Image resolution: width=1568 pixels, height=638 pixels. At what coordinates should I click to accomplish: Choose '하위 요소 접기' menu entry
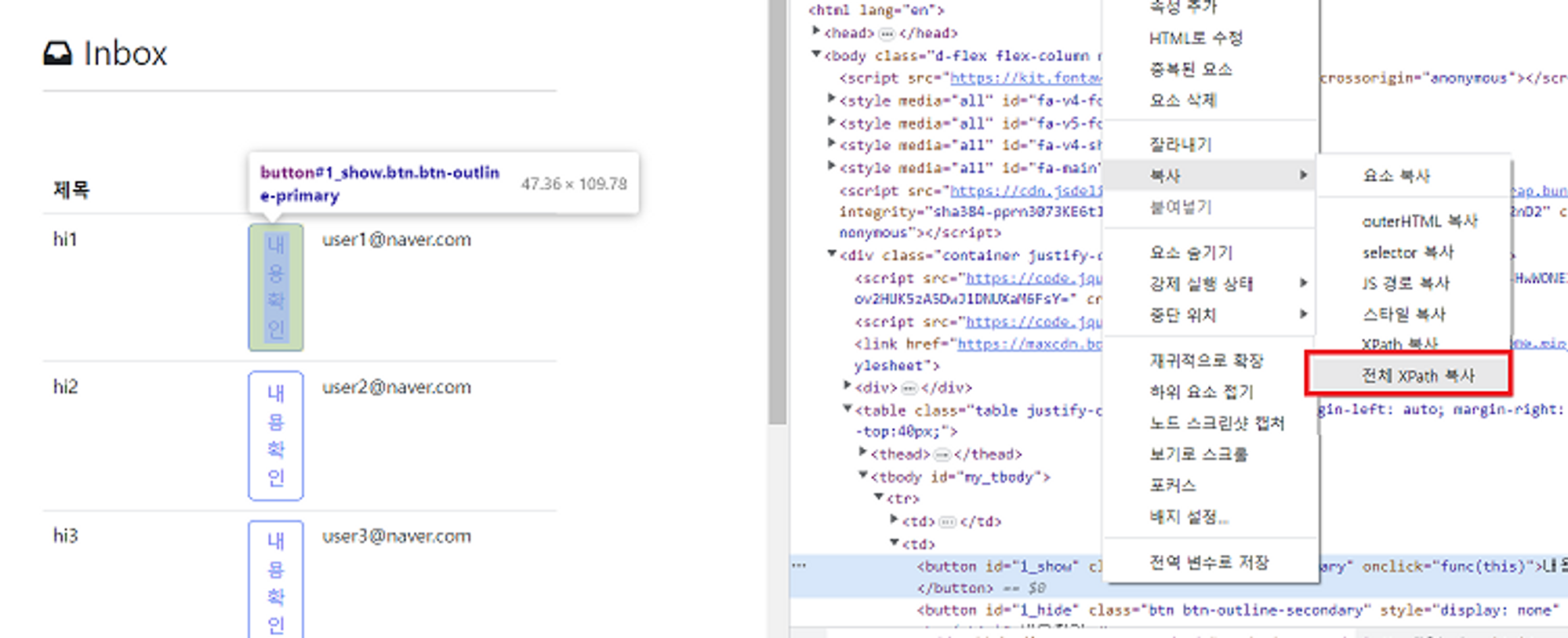point(1210,392)
